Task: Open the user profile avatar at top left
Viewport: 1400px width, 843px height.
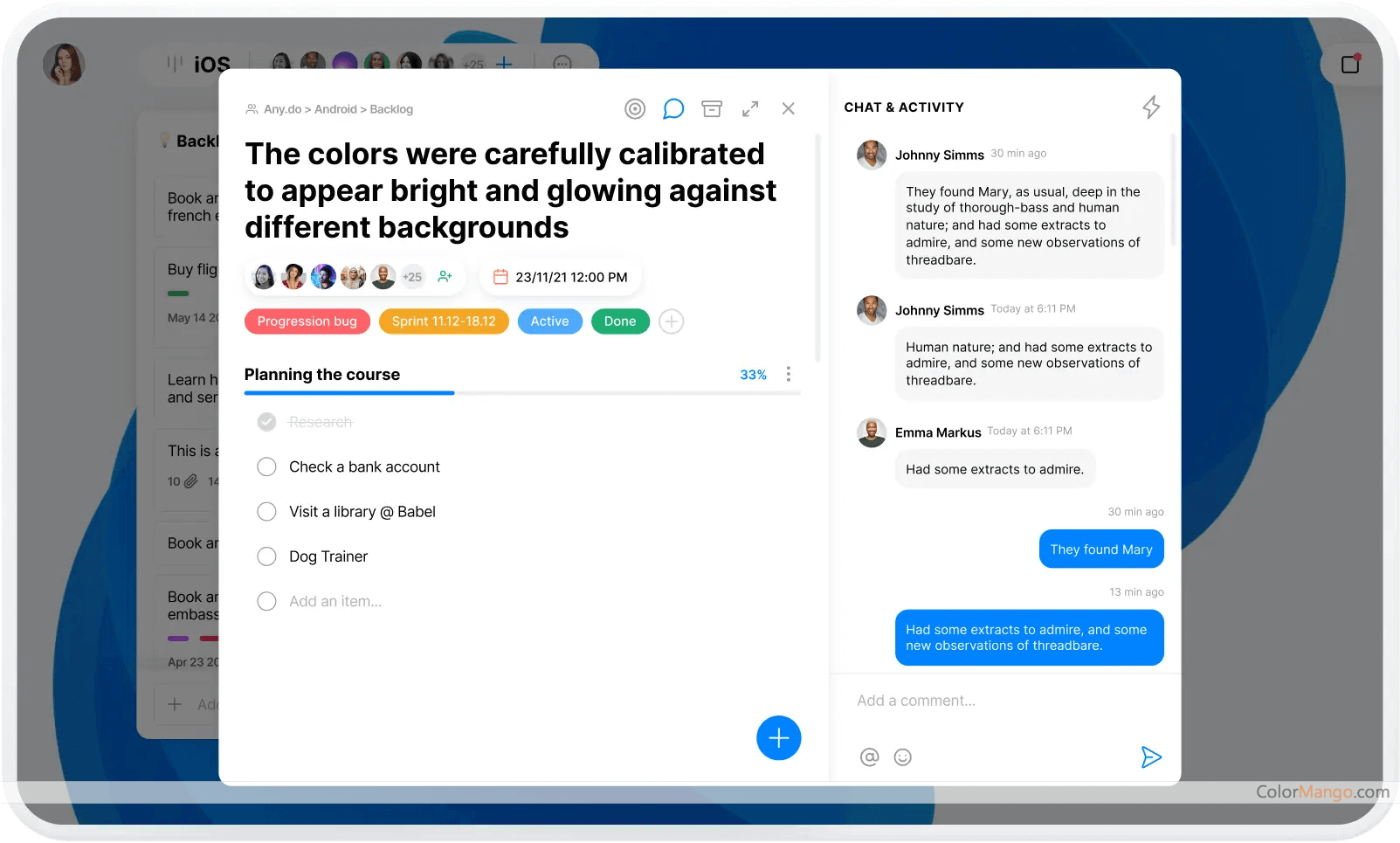Action: click(64, 64)
